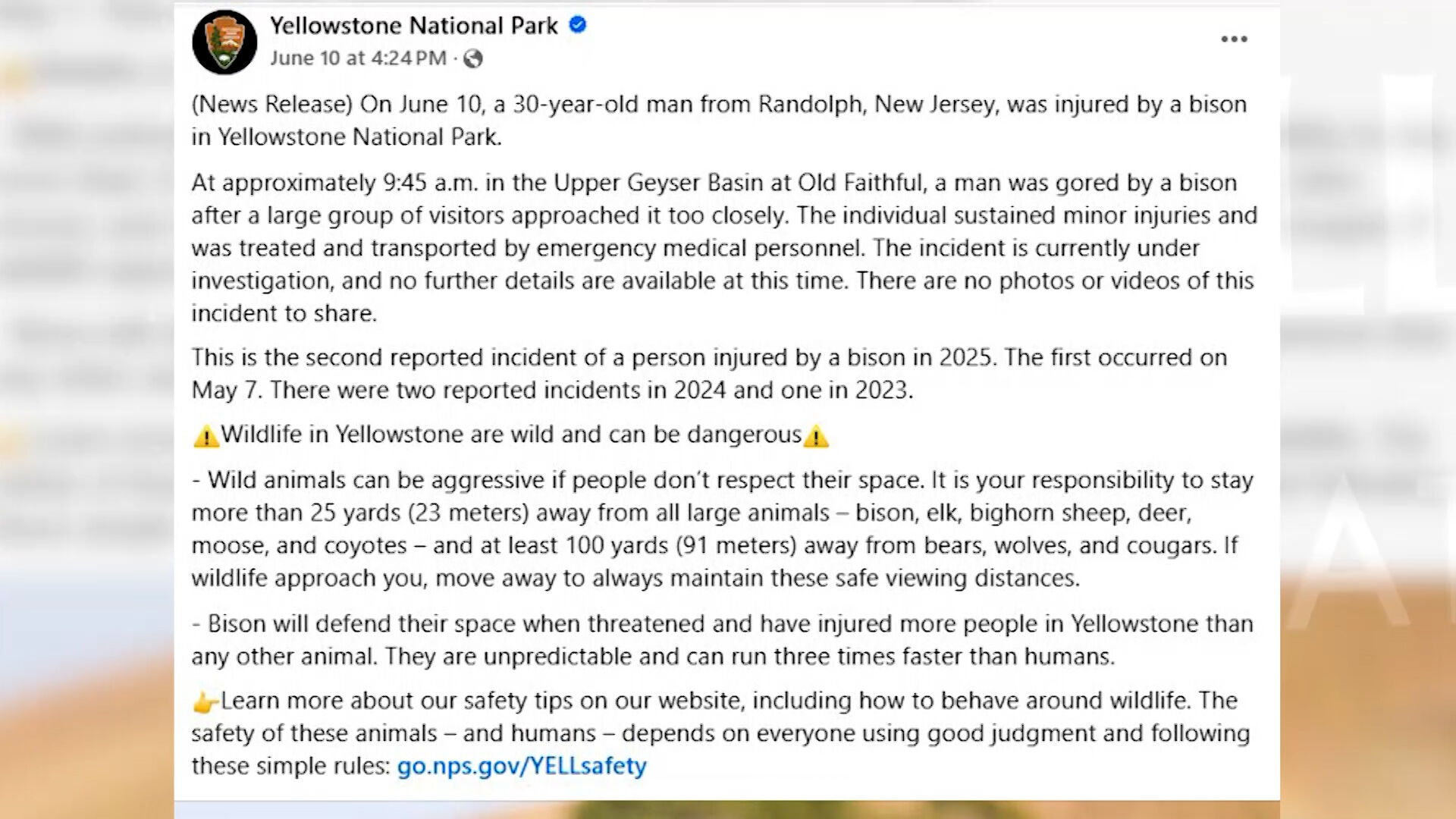Click the "June 10 at 4:24 PM" timestamp

(x=358, y=58)
